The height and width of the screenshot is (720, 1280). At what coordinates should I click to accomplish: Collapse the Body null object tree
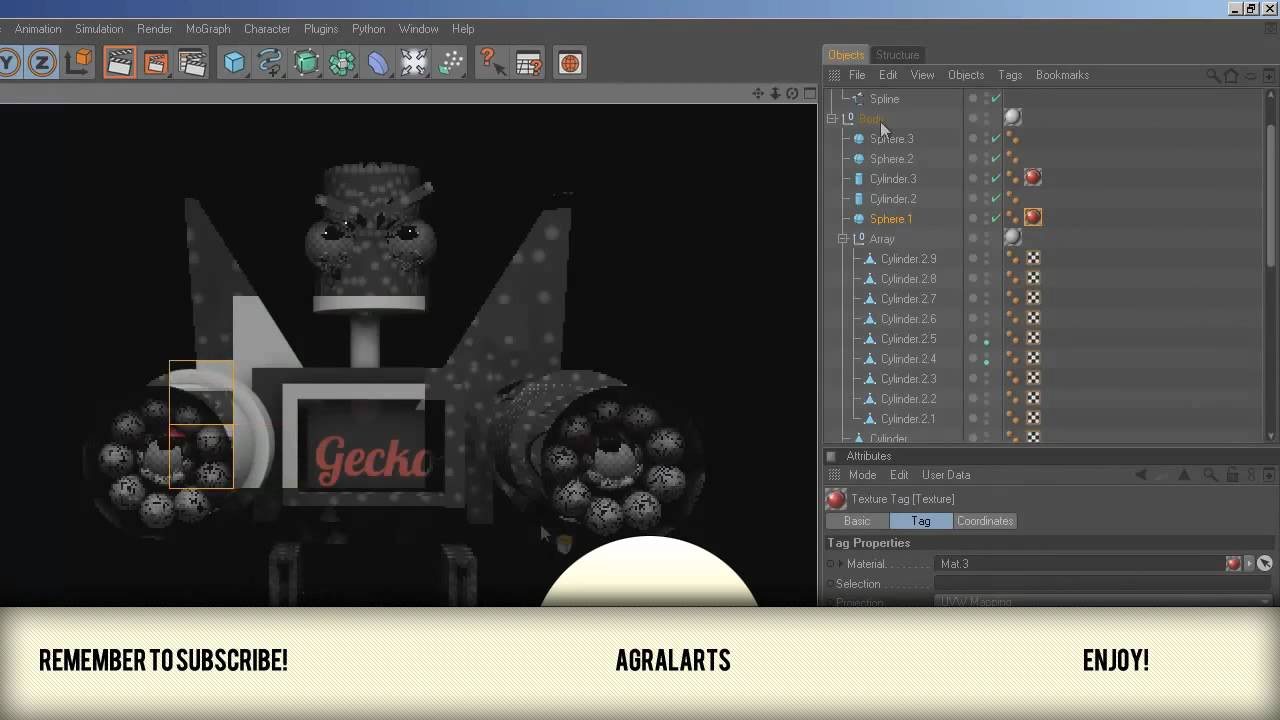pos(832,119)
